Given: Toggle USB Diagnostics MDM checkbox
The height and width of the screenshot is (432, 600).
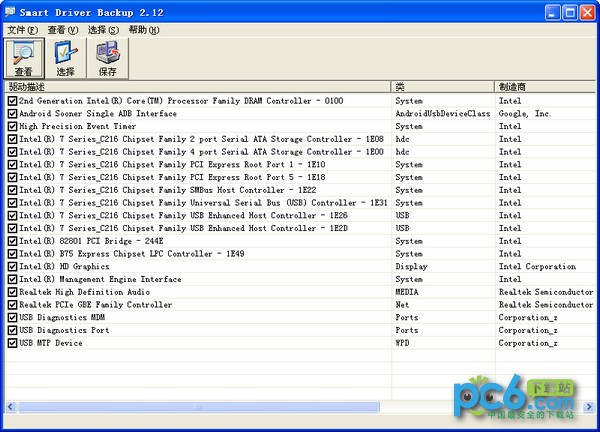Looking at the screenshot, I should point(12,318).
